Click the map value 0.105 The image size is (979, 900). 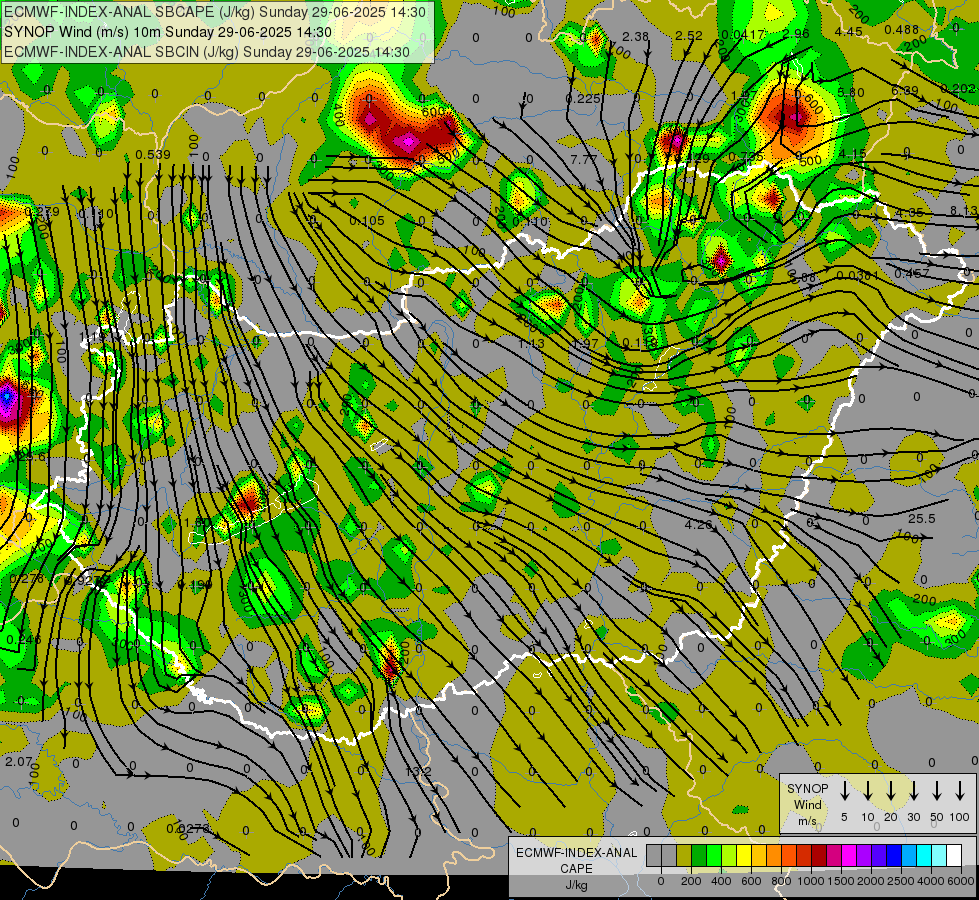[x=367, y=220]
